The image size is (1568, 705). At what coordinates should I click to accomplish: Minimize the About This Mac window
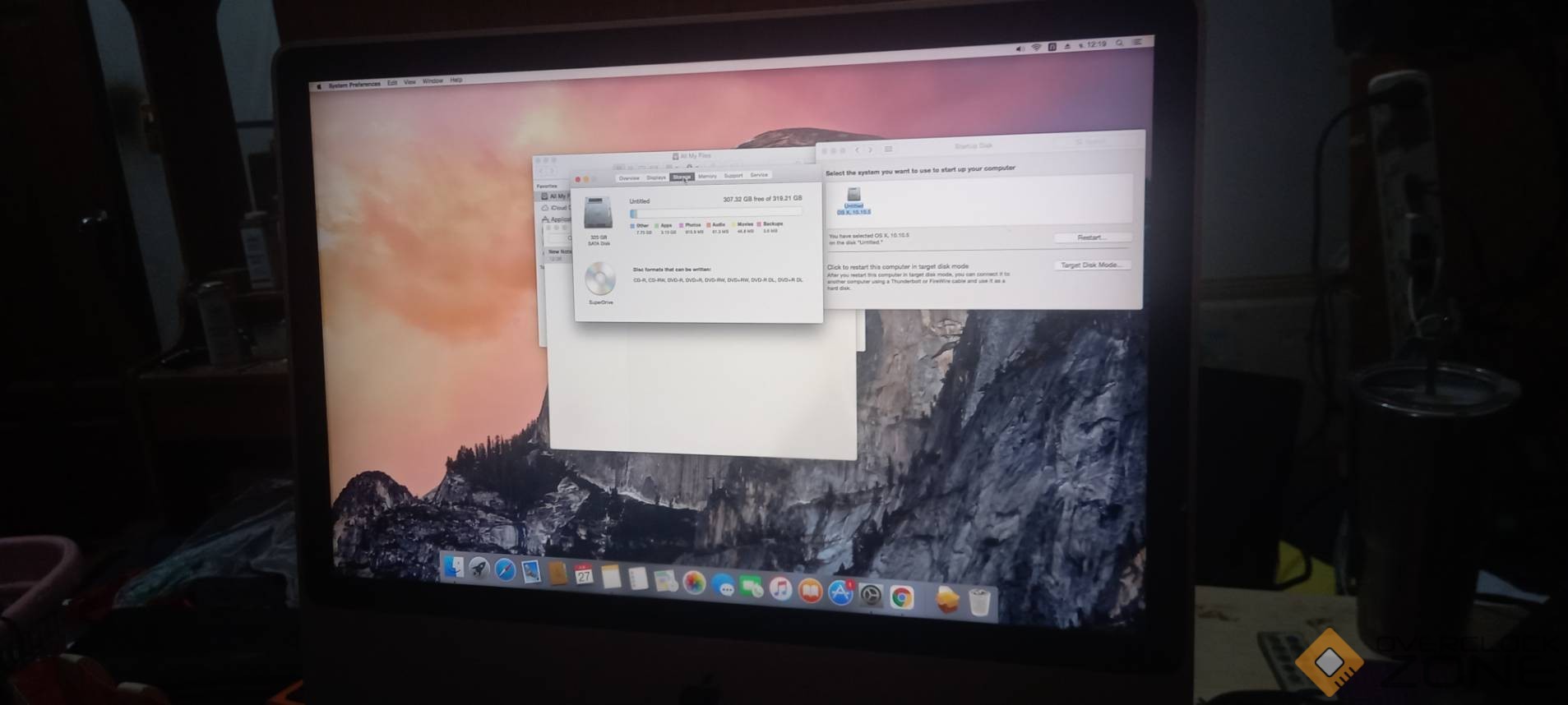tap(586, 180)
